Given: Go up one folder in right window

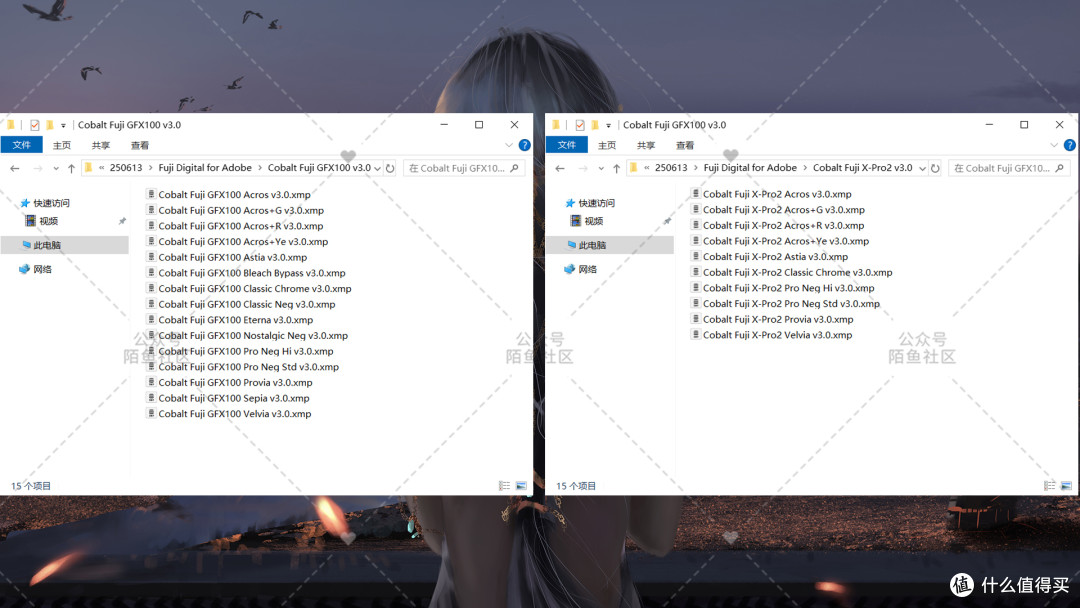Looking at the screenshot, I should [x=616, y=168].
